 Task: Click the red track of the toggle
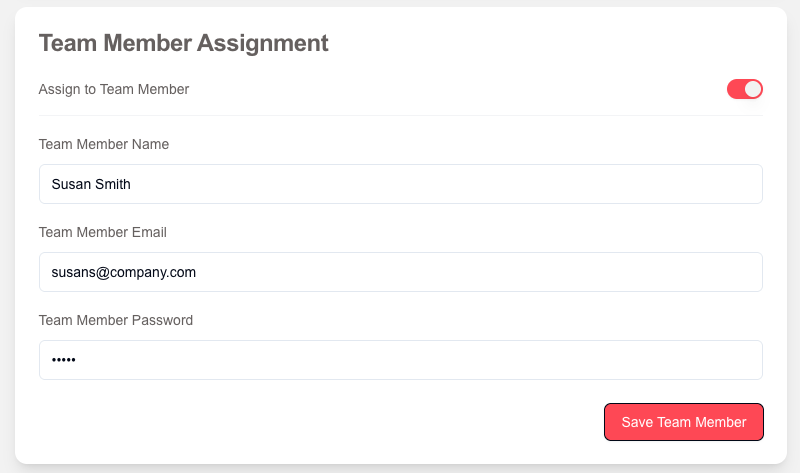click(x=735, y=89)
